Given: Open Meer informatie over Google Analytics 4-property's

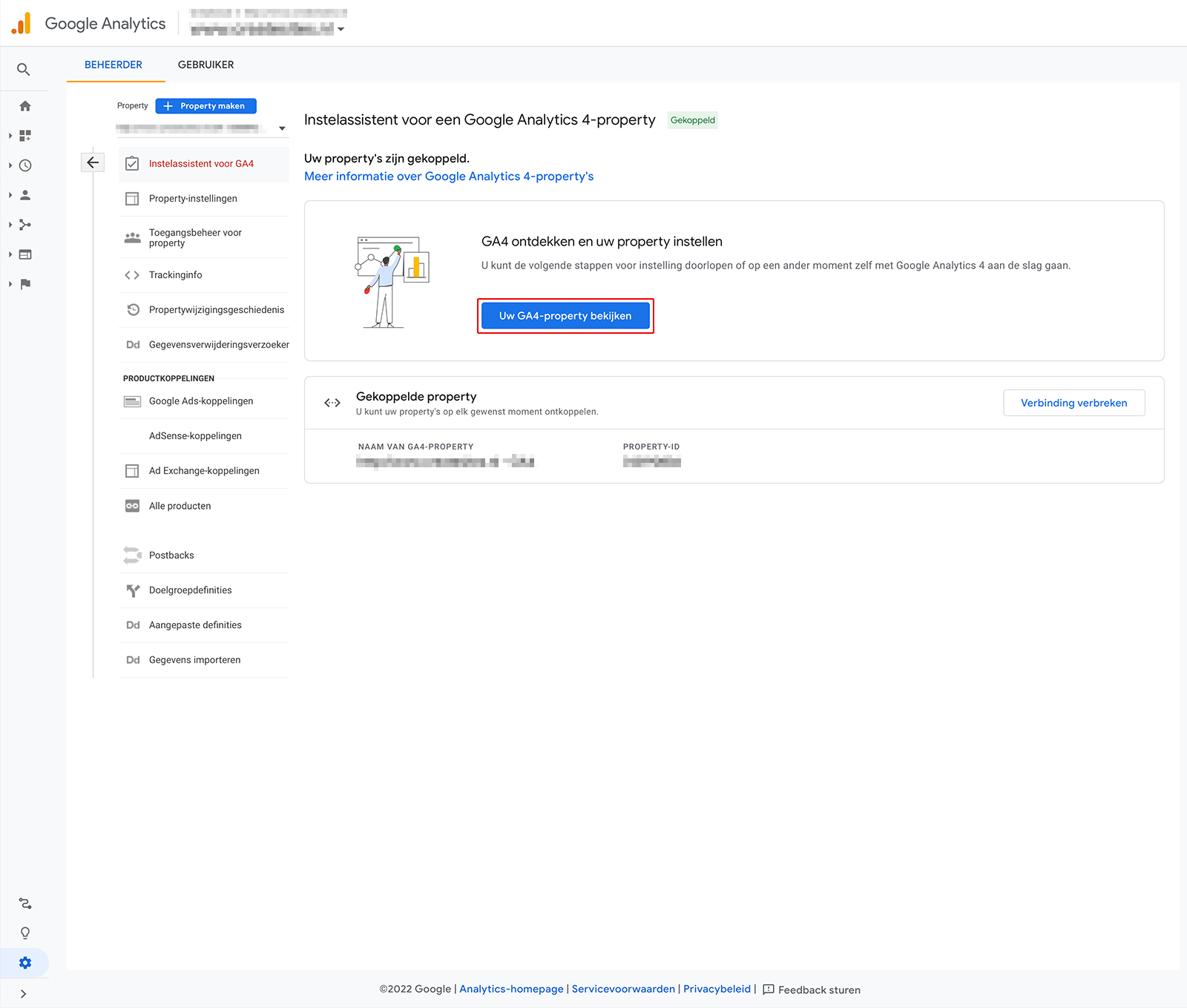Looking at the screenshot, I should (449, 177).
